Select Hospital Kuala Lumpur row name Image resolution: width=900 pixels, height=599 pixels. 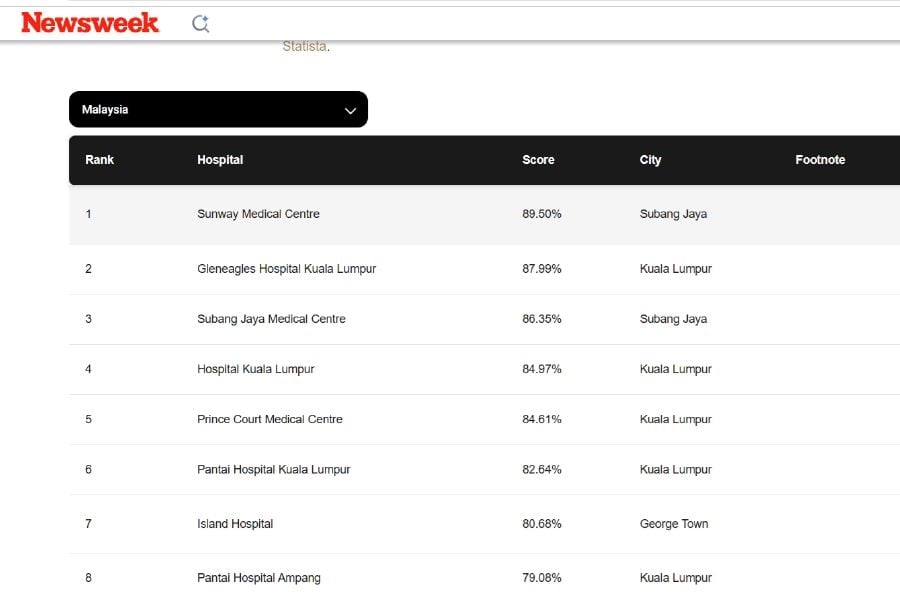(x=255, y=369)
